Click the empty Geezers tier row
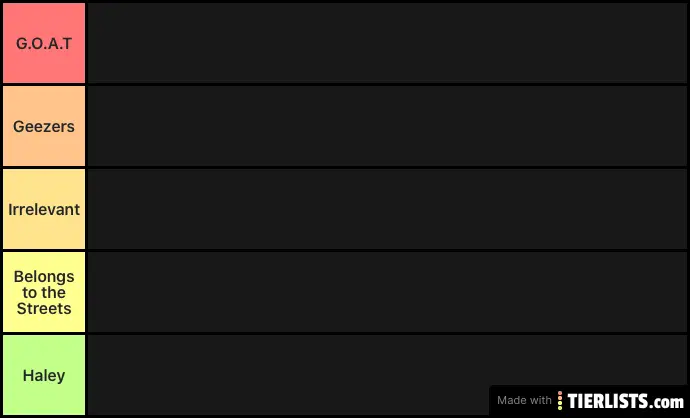 387,127
